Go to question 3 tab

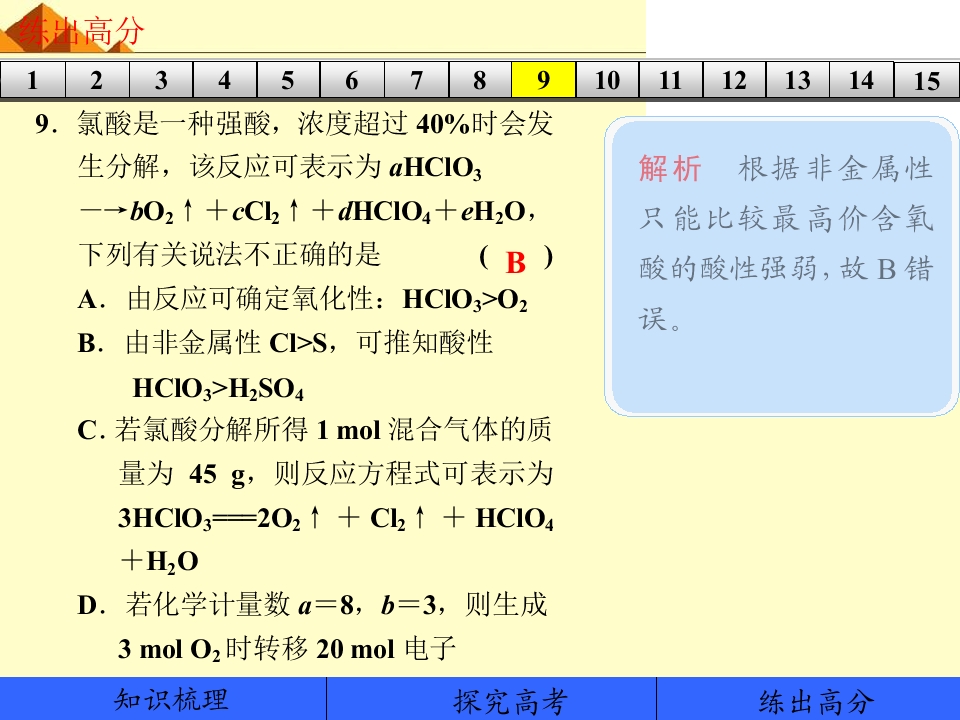(161, 80)
